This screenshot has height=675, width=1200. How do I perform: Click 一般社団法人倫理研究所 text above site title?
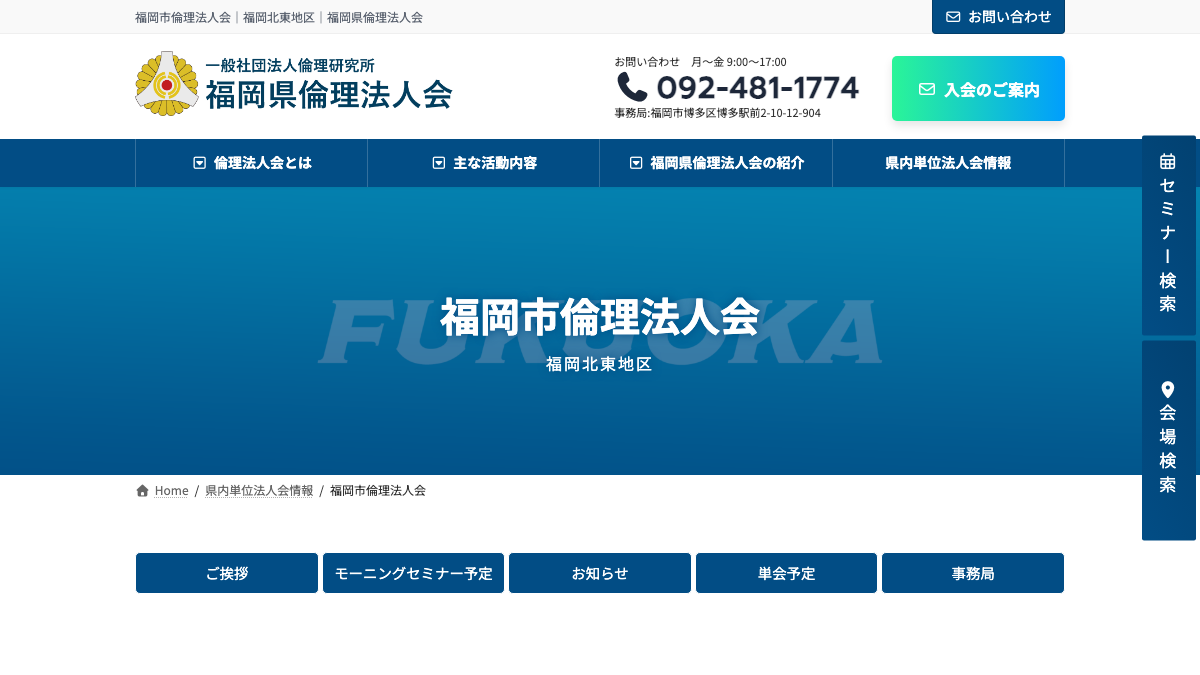[x=290, y=65]
